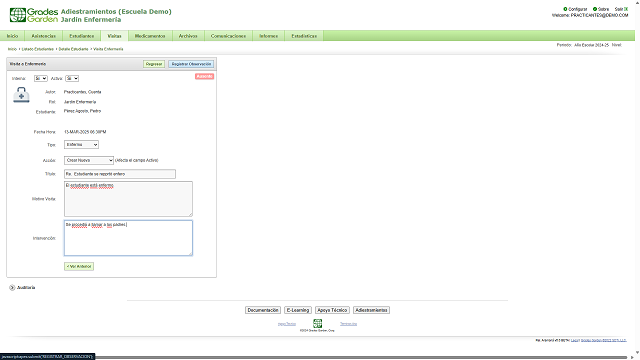Open the Asistencias tab
Screen dimensions: 640x360
44,36
